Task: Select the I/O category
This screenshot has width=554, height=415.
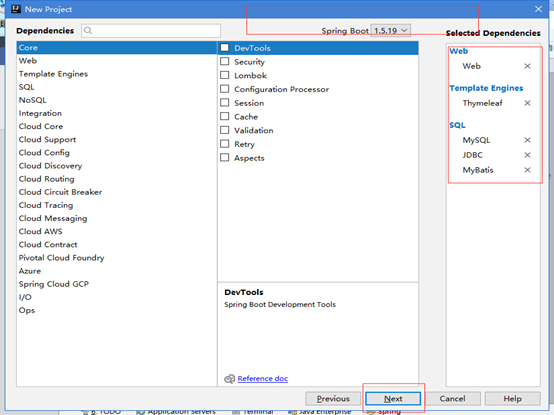Action: tap(117, 297)
